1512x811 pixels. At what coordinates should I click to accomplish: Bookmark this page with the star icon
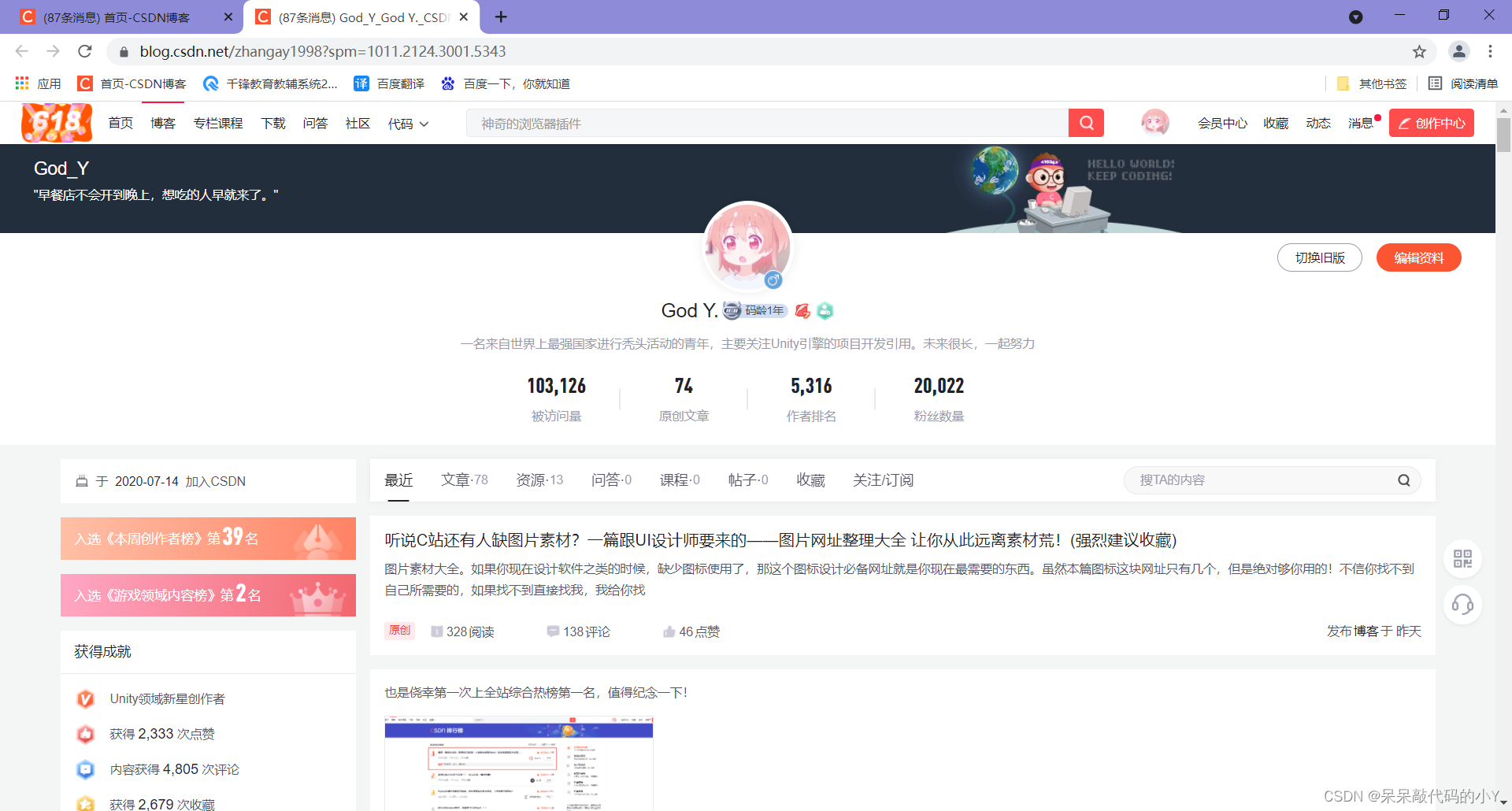[1419, 51]
